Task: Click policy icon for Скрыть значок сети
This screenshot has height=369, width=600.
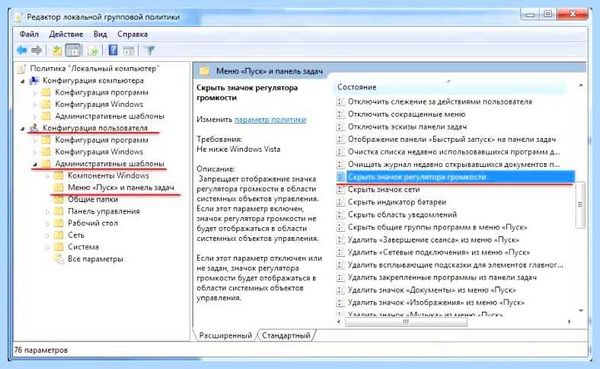Action: [x=340, y=189]
